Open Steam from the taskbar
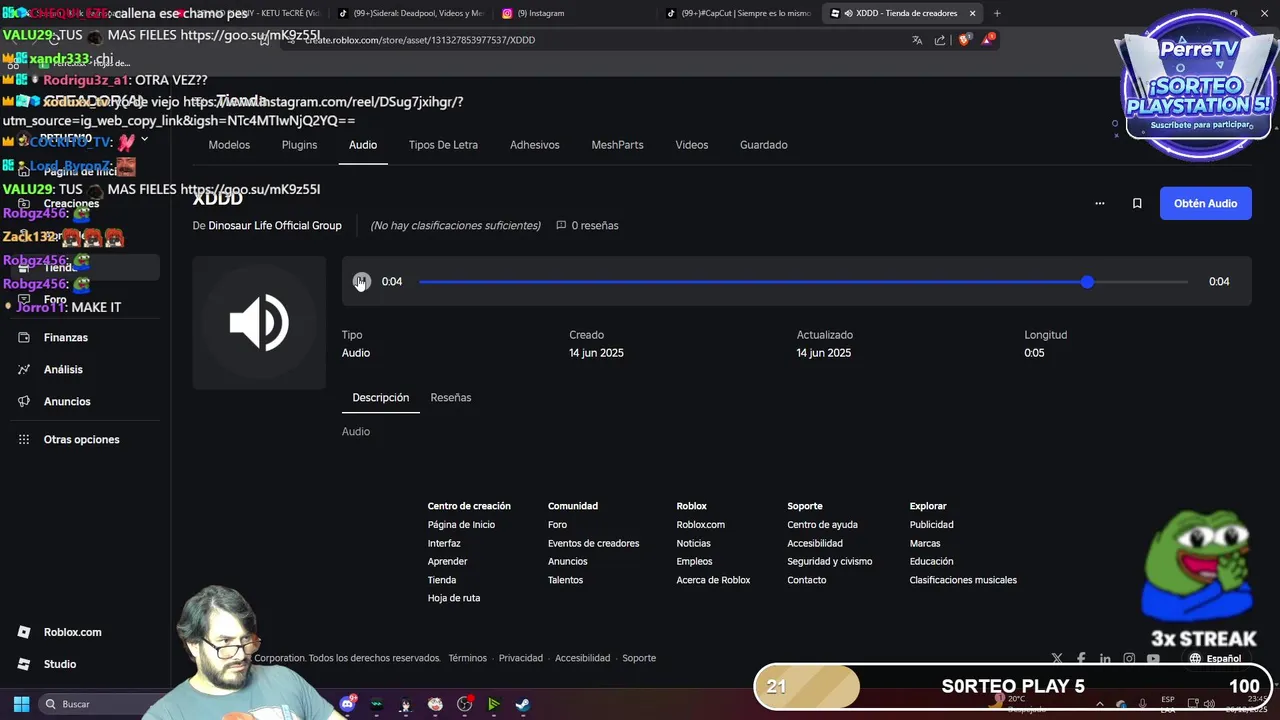The width and height of the screenshot is (1280, 720). tap(522, 704)
